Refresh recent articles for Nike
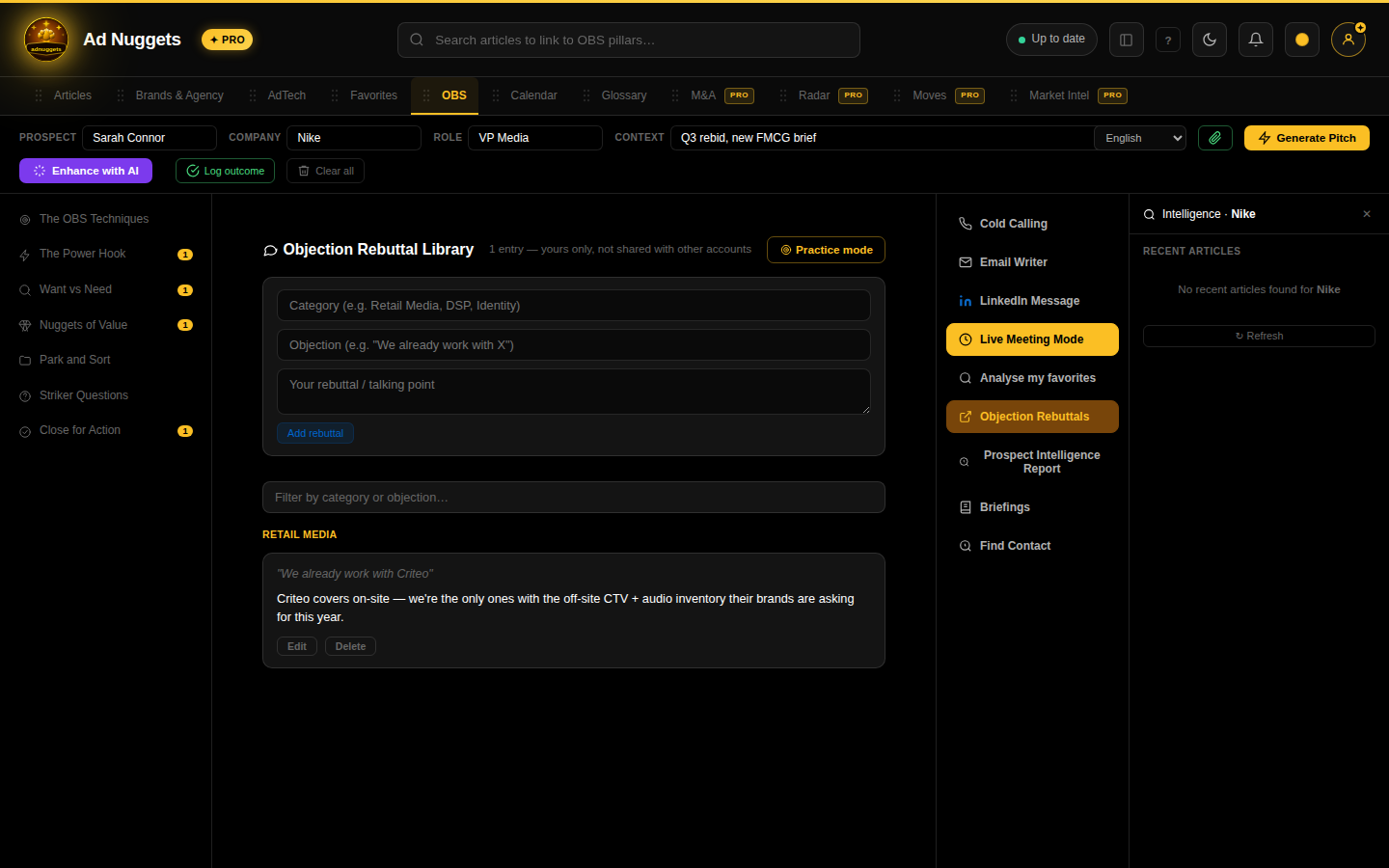Viewport: 1389px width, 868px height. 1259,336
